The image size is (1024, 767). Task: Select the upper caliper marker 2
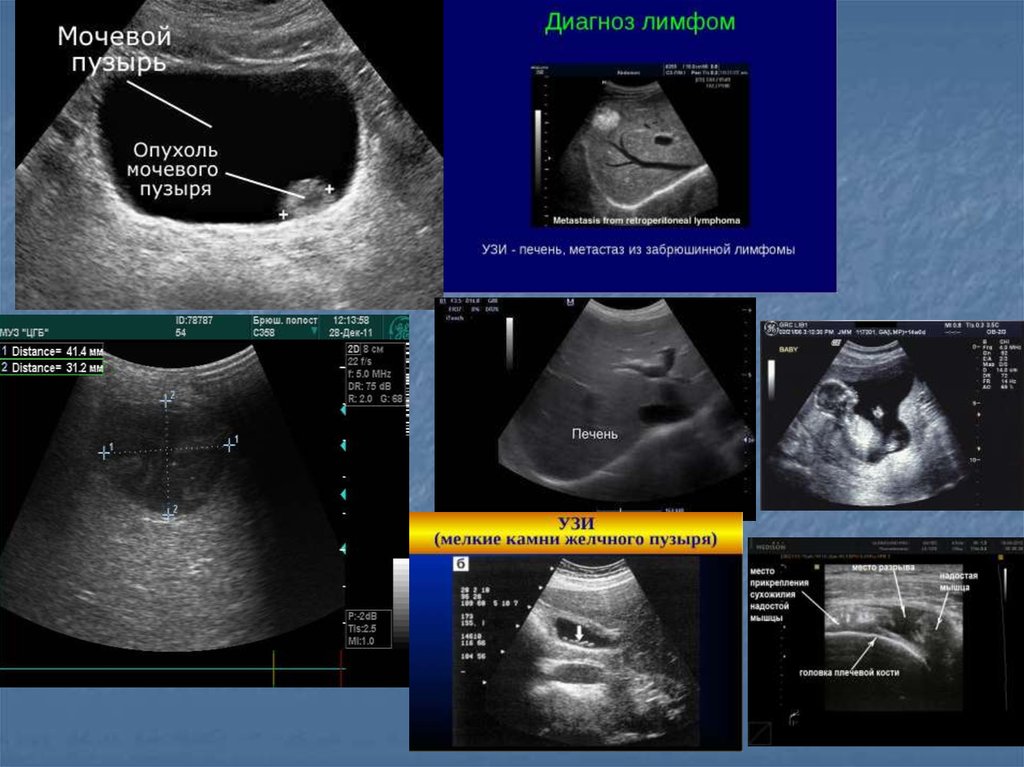[x=167, y=400]
